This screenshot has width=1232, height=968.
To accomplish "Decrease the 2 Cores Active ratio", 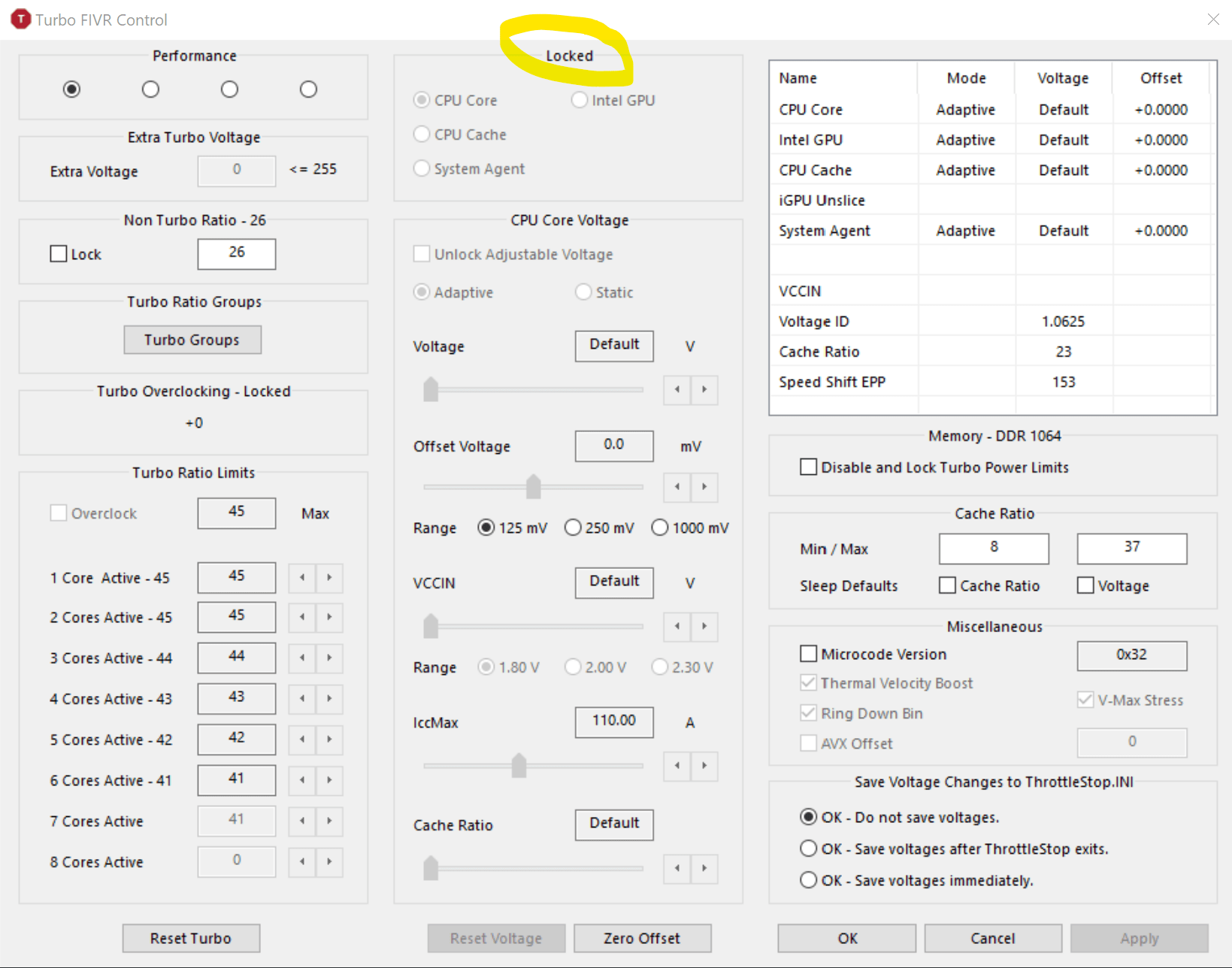I will [302, 617].
